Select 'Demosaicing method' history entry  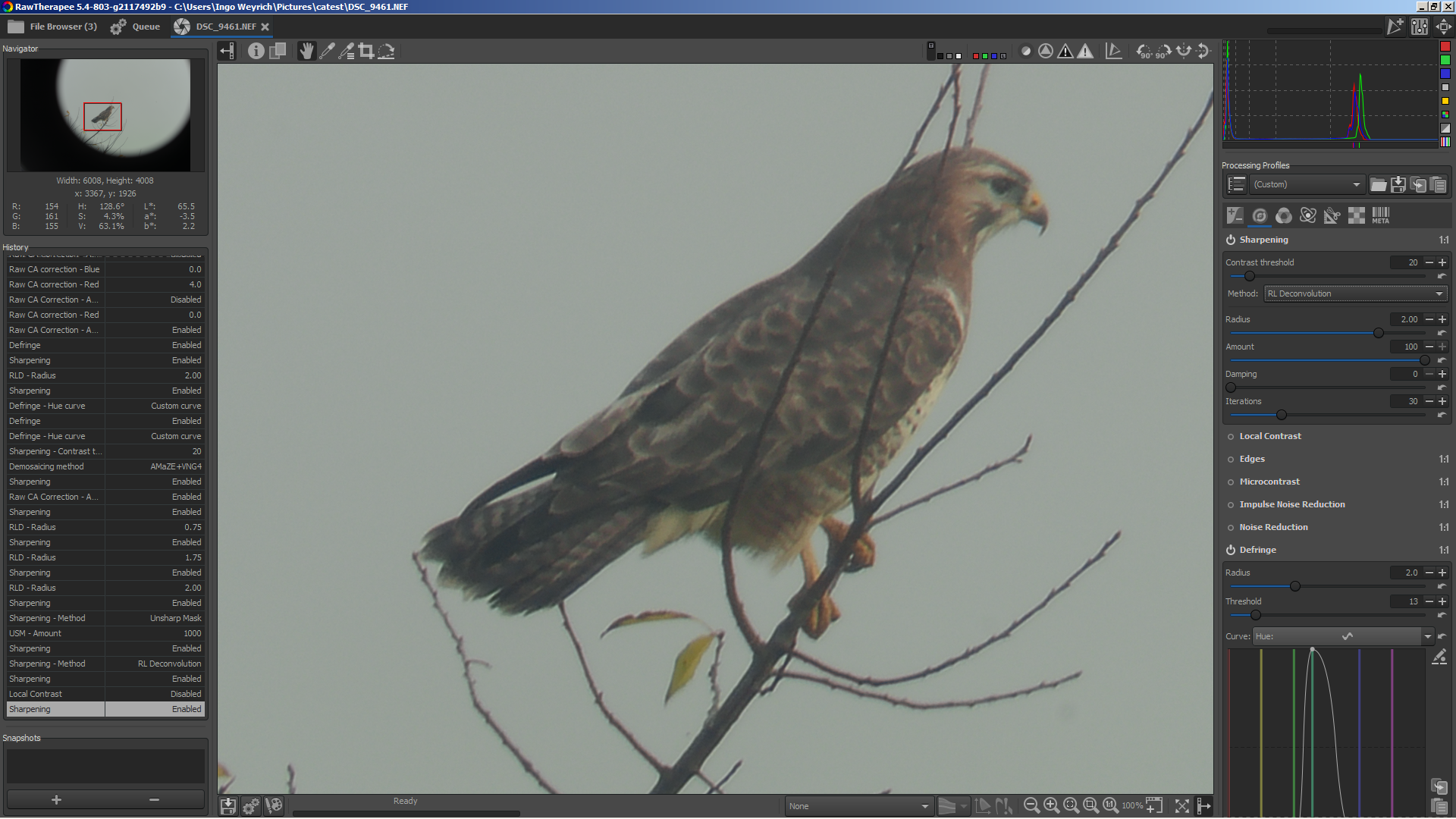(x=105, y=466)
